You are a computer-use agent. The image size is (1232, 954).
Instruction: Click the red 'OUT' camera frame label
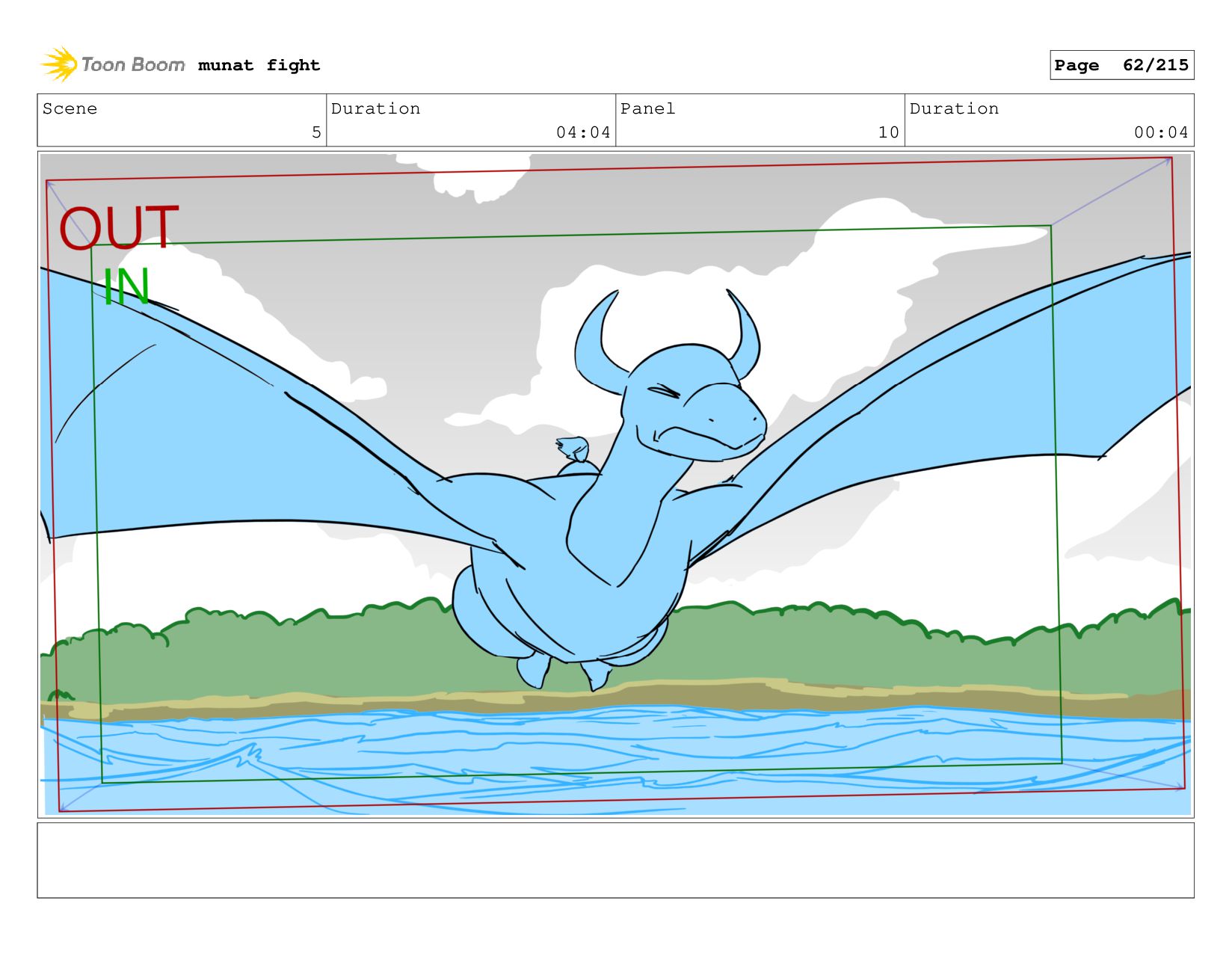(x=119, y=228)
